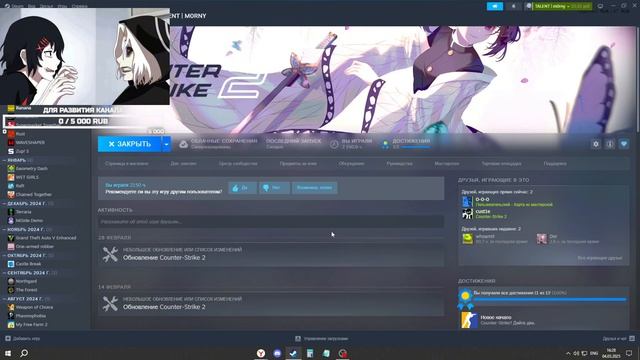Open the Торговая площадка tab
The width and height of the screenshot is (640, 360).
click(x=501, y=164)
